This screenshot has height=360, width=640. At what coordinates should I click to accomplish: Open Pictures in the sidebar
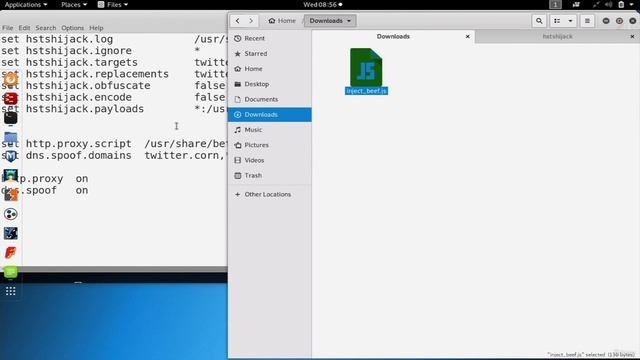pos(269,145)
